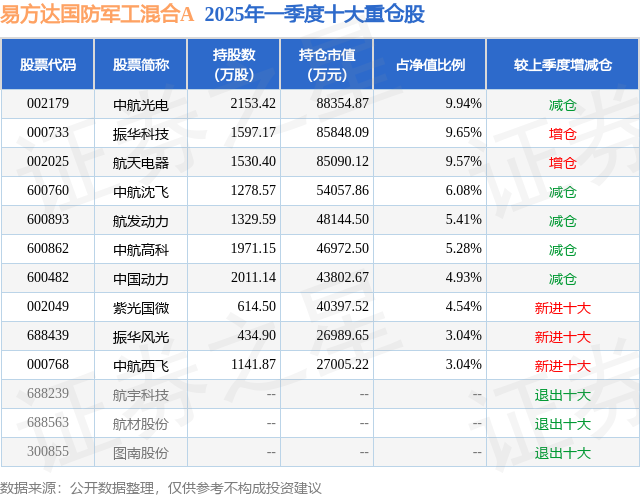
Task: Select stock name 紫光国微
Action: click(141, 308)
